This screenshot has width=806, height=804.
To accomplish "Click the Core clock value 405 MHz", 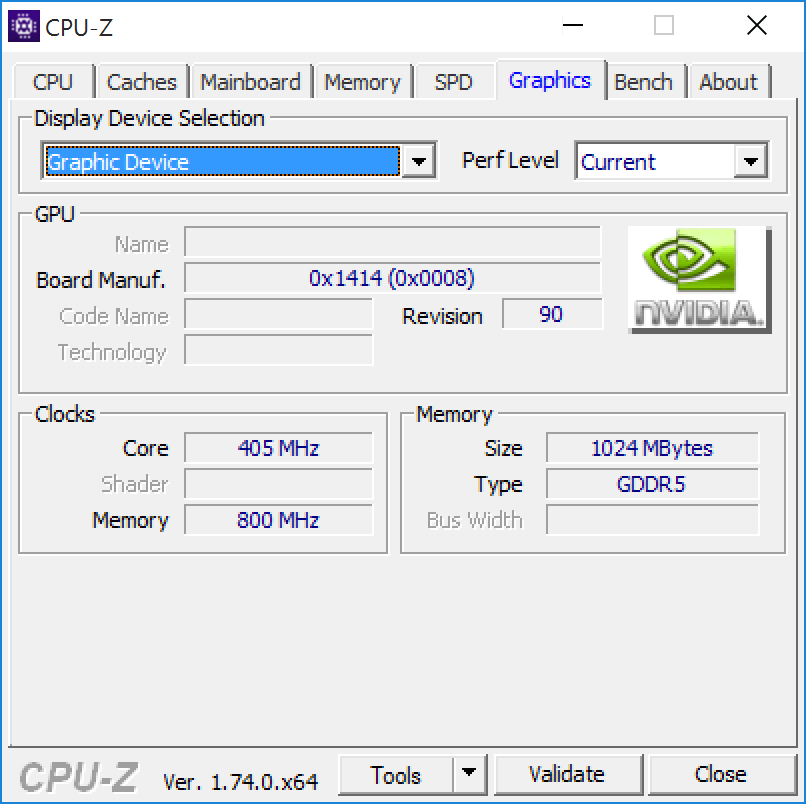I will pyautogui.click(x=279, y=448).
